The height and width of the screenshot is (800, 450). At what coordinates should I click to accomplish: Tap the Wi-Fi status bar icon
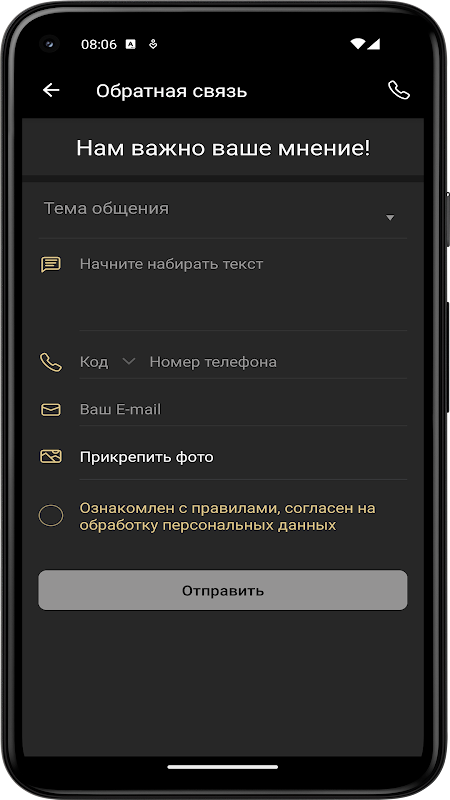(x=358, y=44)
